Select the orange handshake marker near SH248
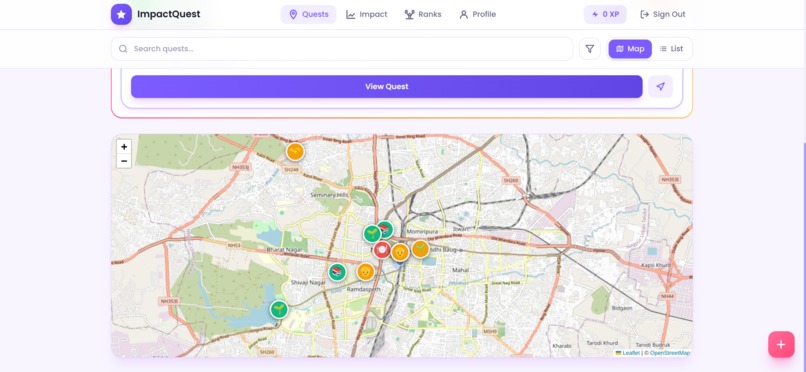This screenshot has height=372, width=806. pyautogui.click(x=295, y=152)
